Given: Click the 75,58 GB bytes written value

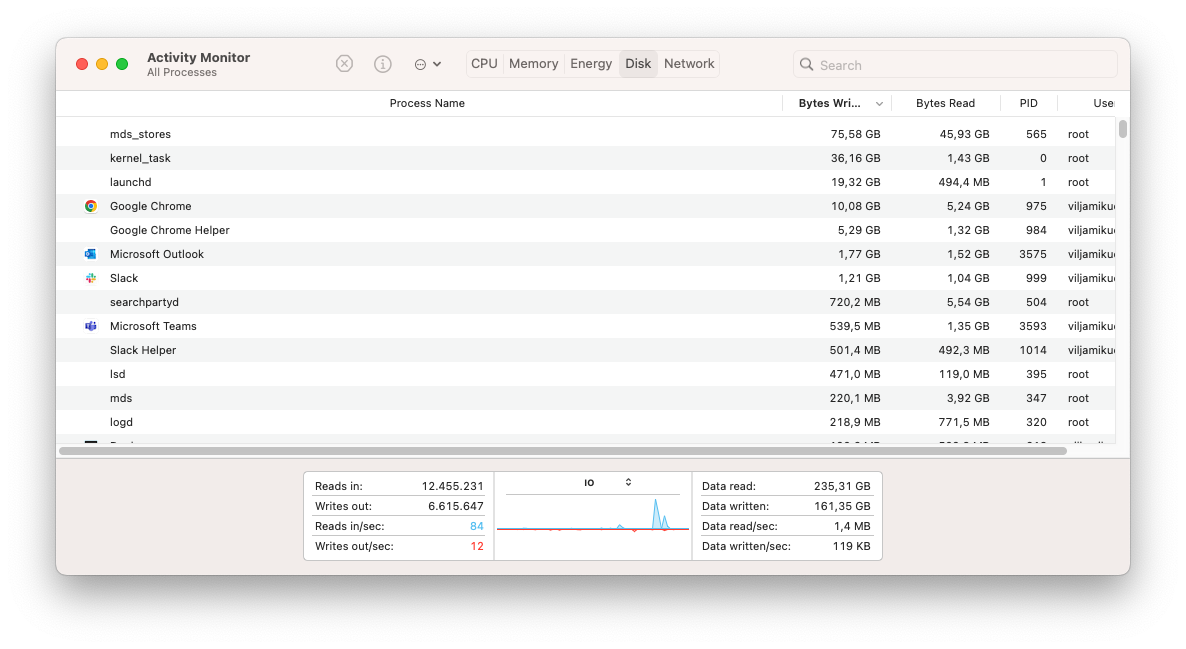Looking at the screenshot, I should coord(855,135).
